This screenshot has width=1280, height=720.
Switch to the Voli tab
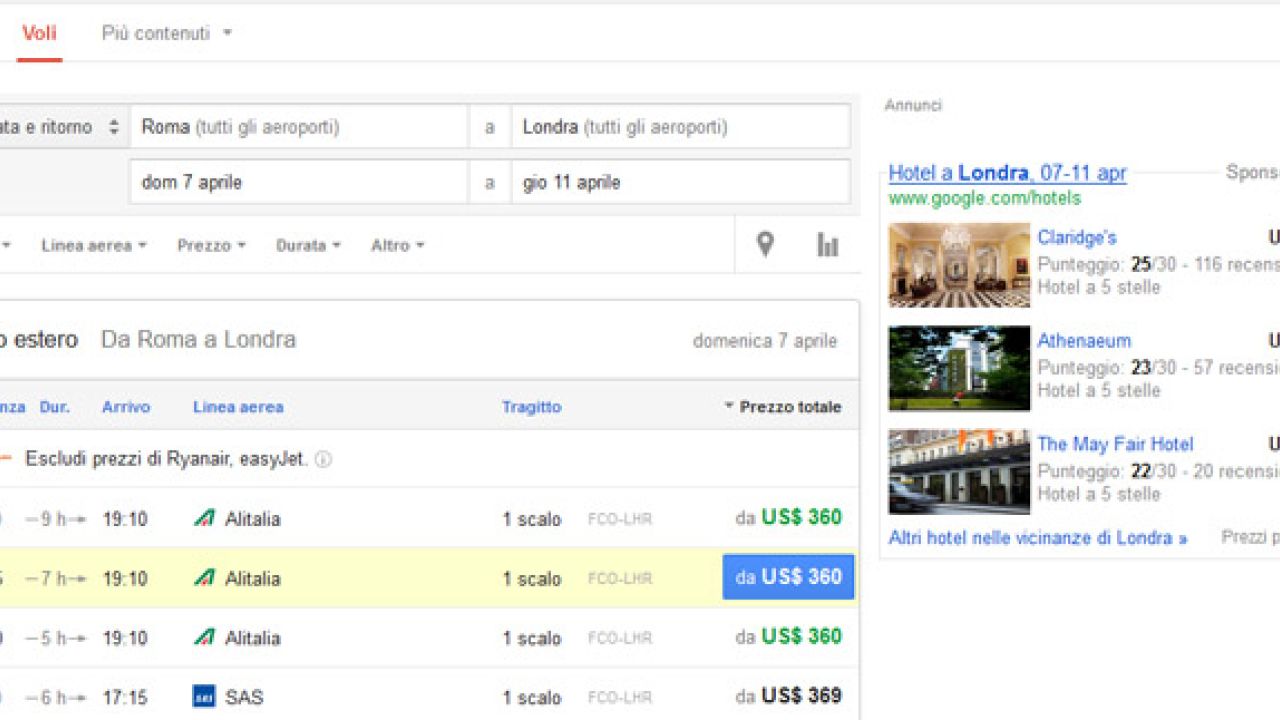(x=39, y=33)
